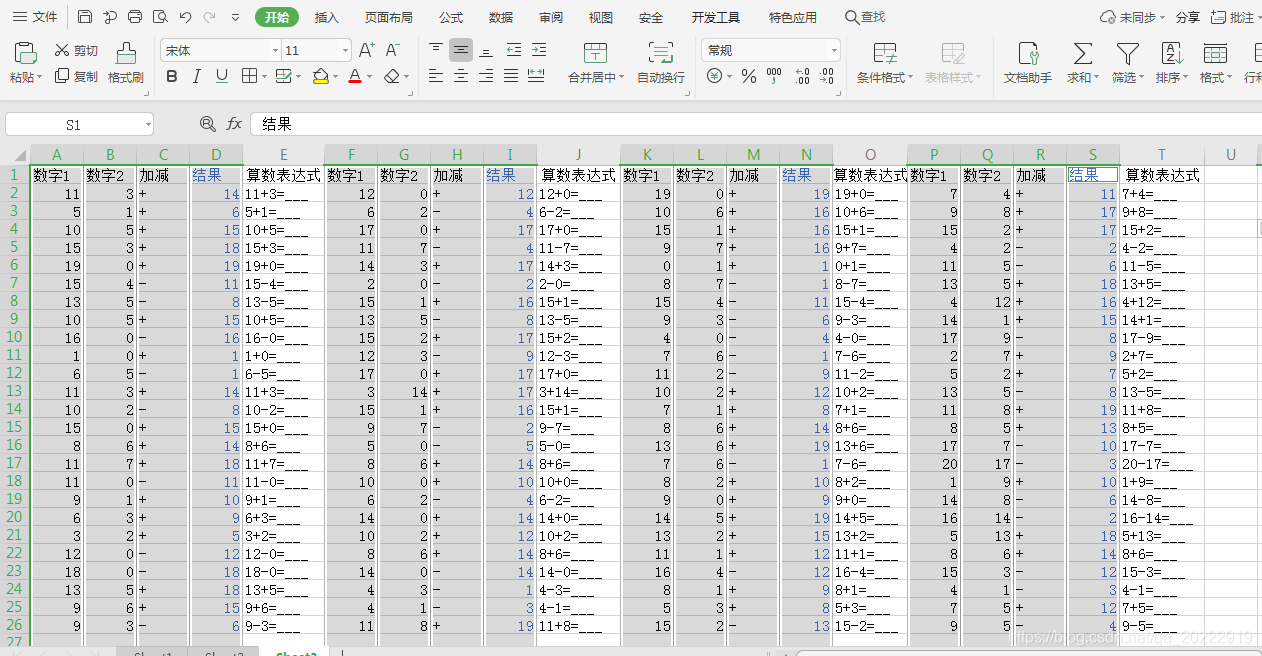Expand the fill color dropdown arrow
The image size is (1262, 656).
point(333,76)
